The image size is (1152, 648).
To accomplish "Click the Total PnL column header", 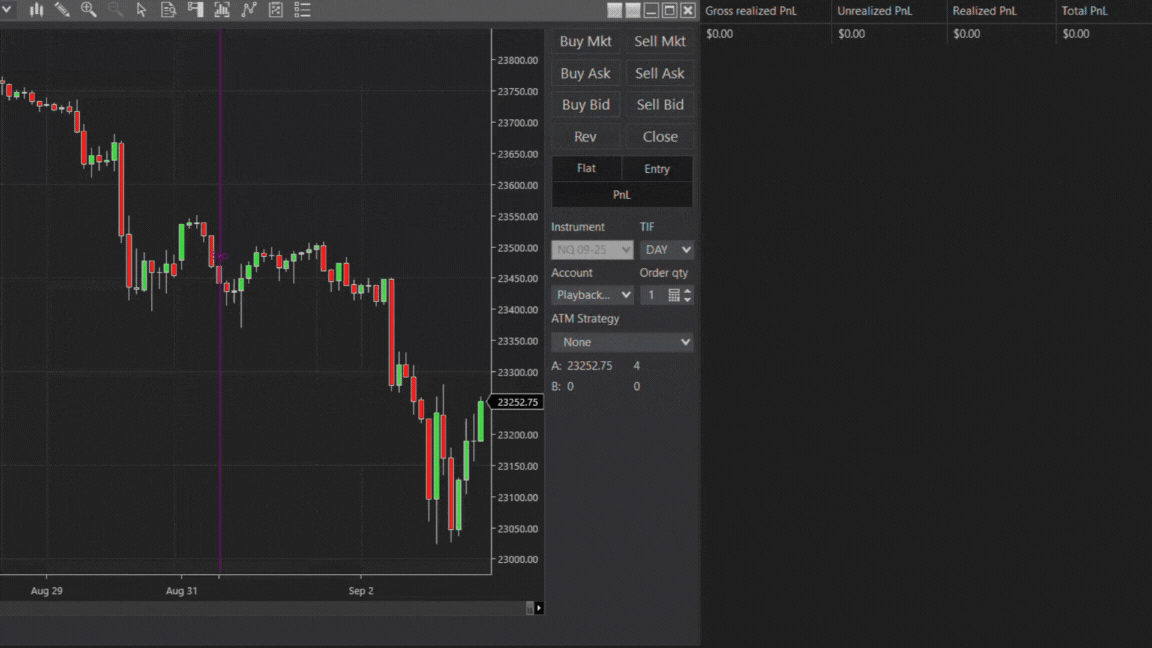I will click(x=1084, y=11).
